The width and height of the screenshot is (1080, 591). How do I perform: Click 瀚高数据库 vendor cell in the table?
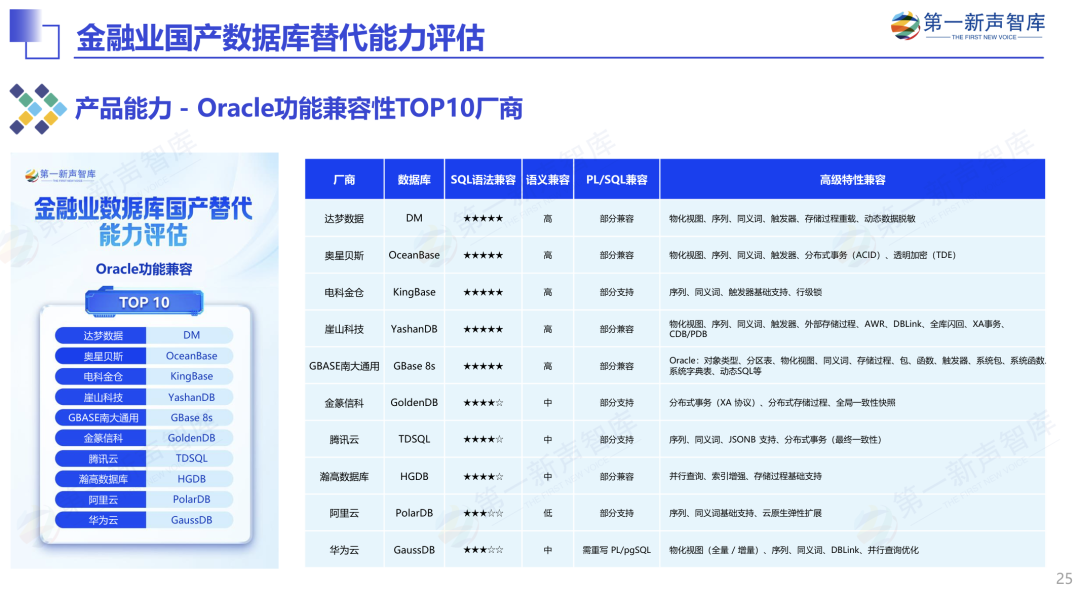click(x=344, y=477)
